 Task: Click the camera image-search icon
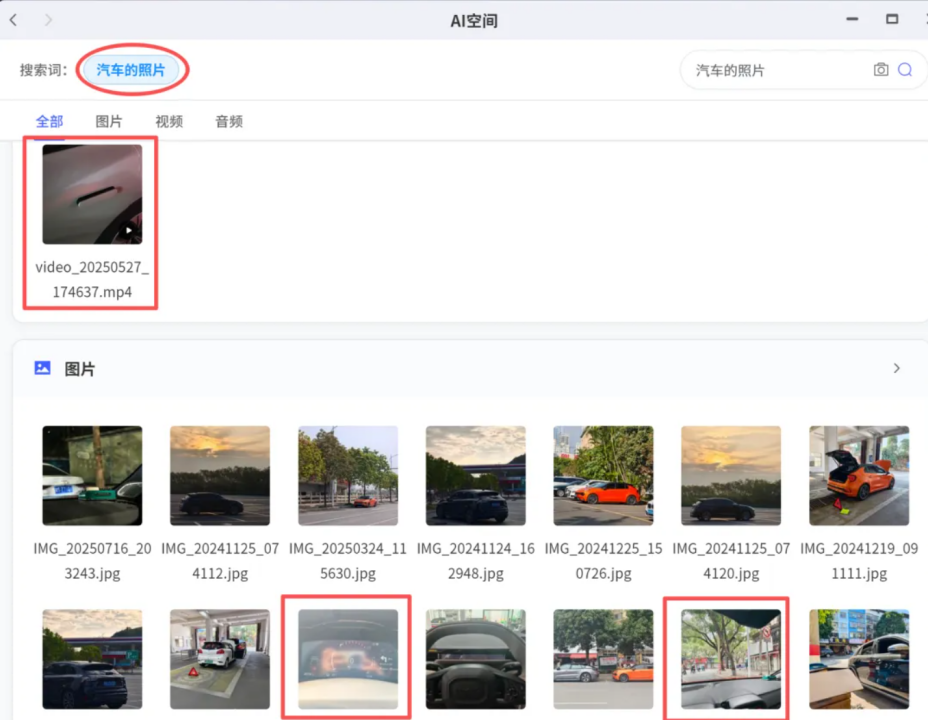point(880,70)
